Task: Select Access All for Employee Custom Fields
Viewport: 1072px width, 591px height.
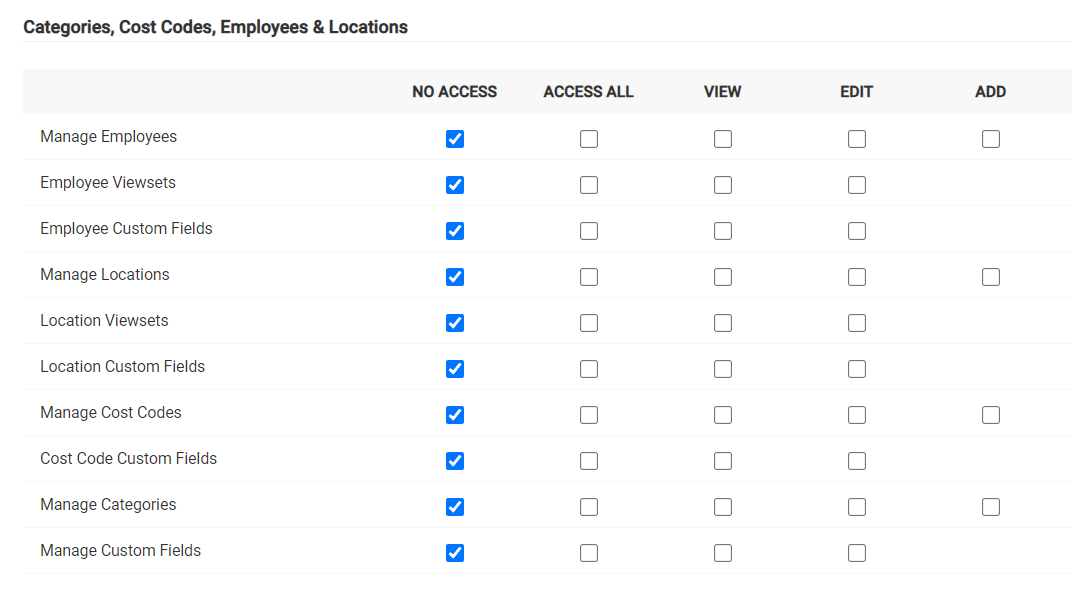Action: tap(589, 231)
